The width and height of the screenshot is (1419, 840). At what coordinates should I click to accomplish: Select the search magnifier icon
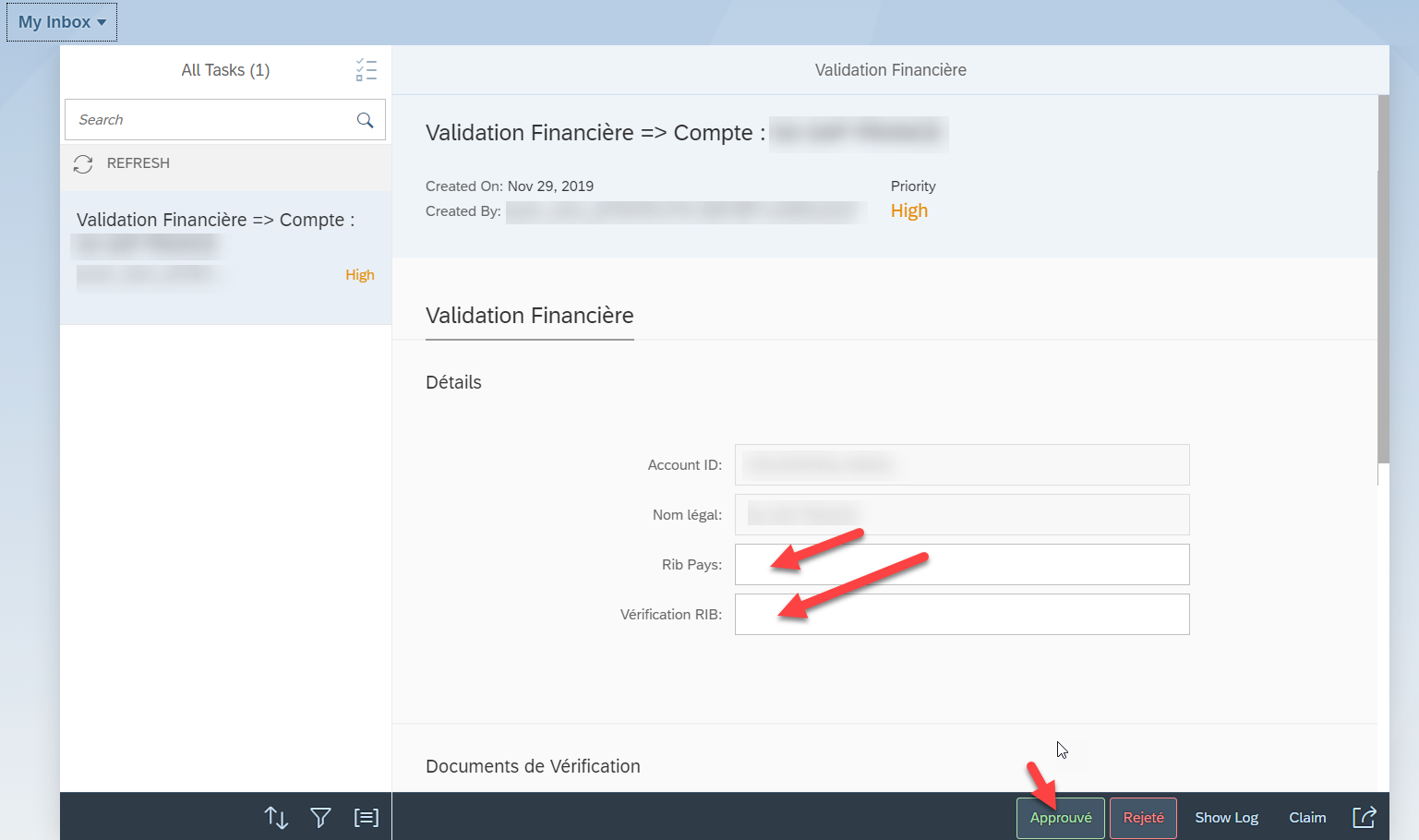pos(364,119)
